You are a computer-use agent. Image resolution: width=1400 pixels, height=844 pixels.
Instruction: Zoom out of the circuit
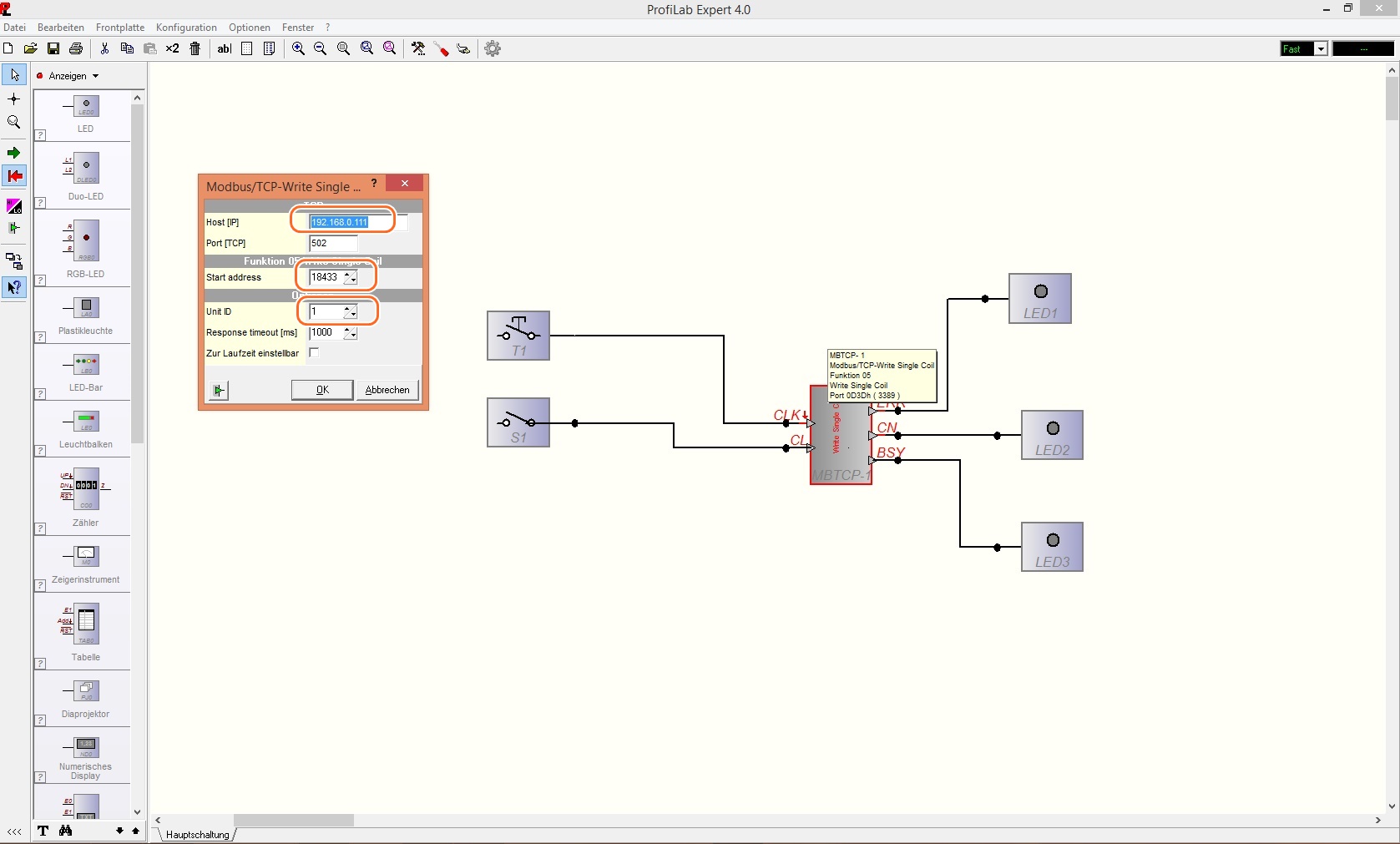click(320, 48)
